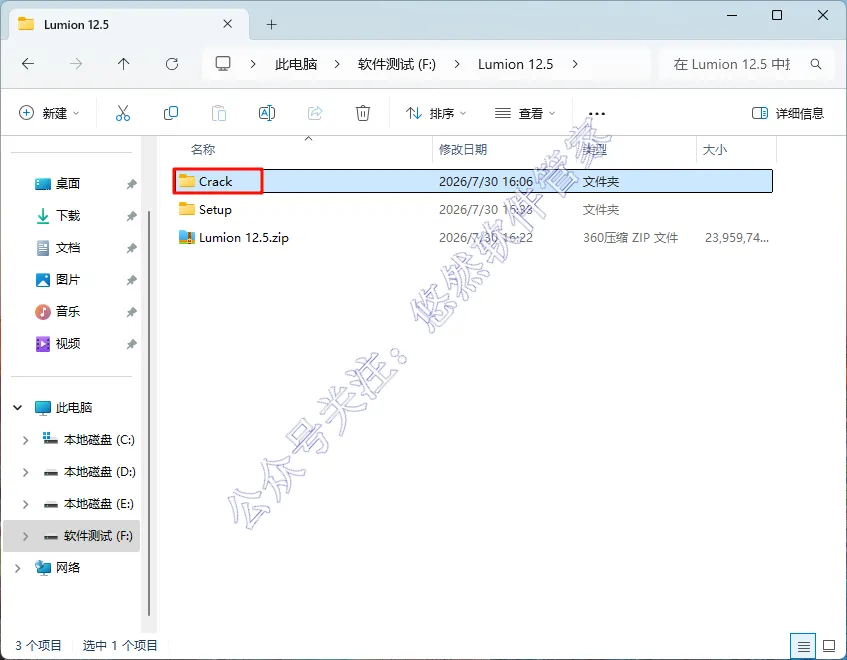Select Lumion 12.5.zip file name
847x660 pixels.
tap(244, 238)
